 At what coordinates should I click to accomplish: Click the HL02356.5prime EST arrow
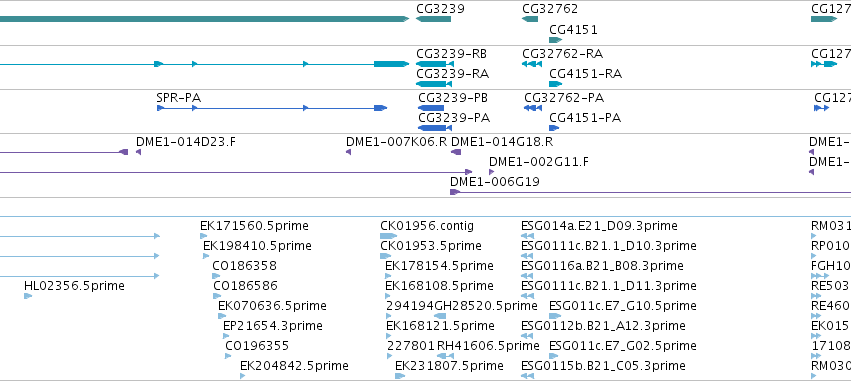[x=28, y=296]
